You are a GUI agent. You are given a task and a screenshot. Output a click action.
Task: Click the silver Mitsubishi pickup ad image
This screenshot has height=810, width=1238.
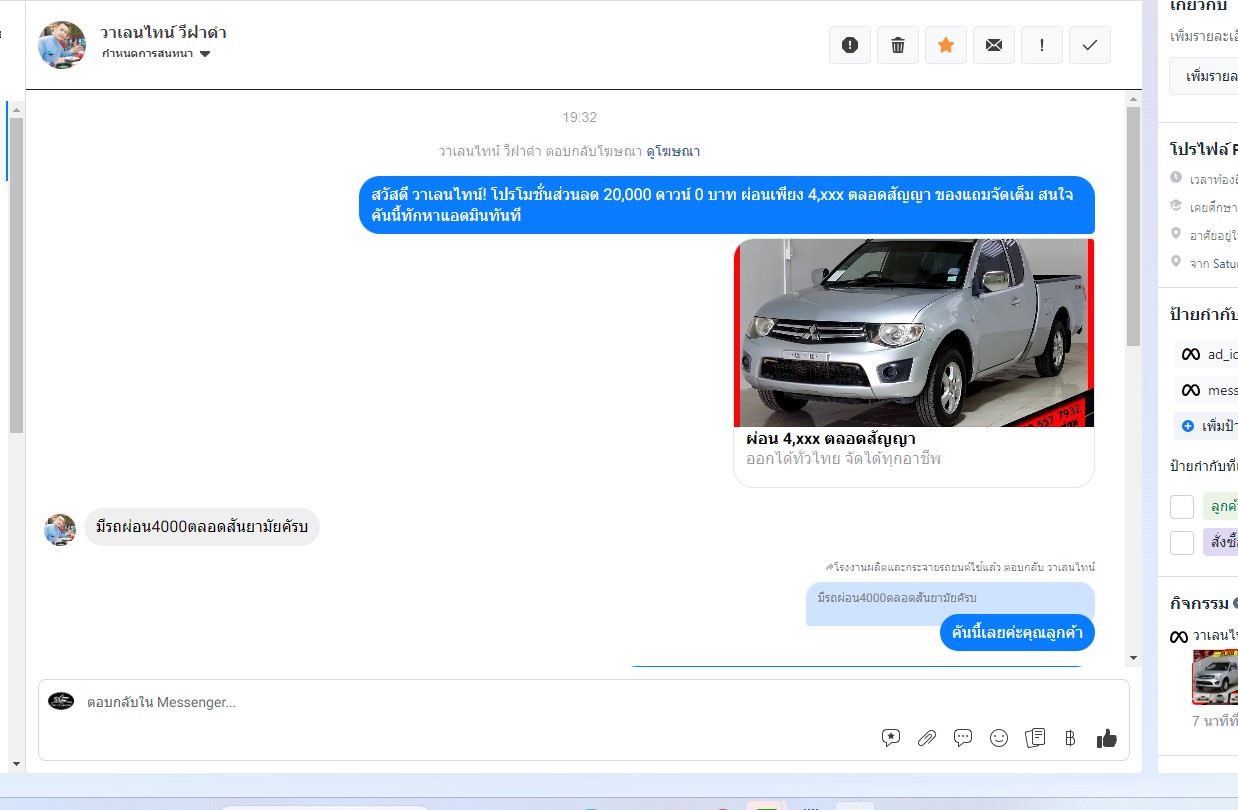pos(914,333)
